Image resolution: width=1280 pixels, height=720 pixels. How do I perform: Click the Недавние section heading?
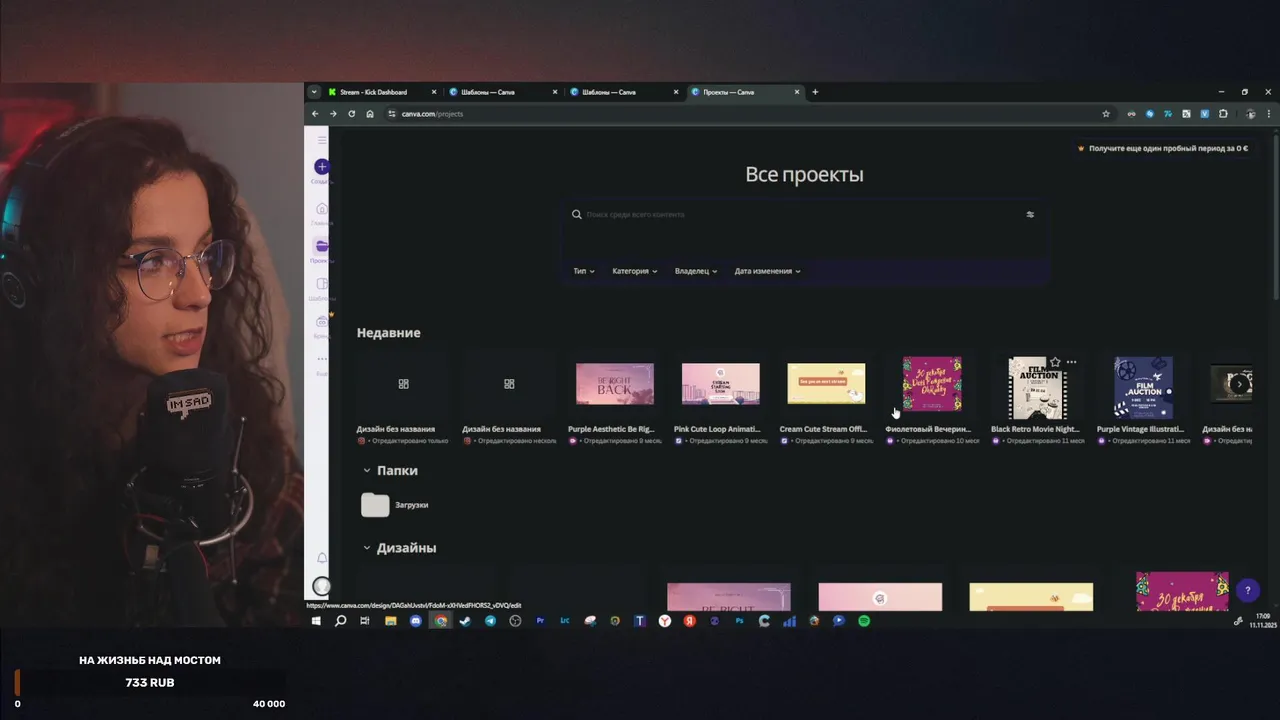tap(389, 333)
